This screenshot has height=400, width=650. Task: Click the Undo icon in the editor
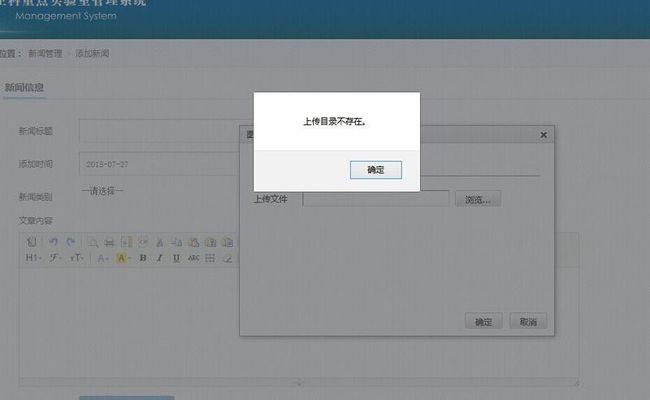53,242
